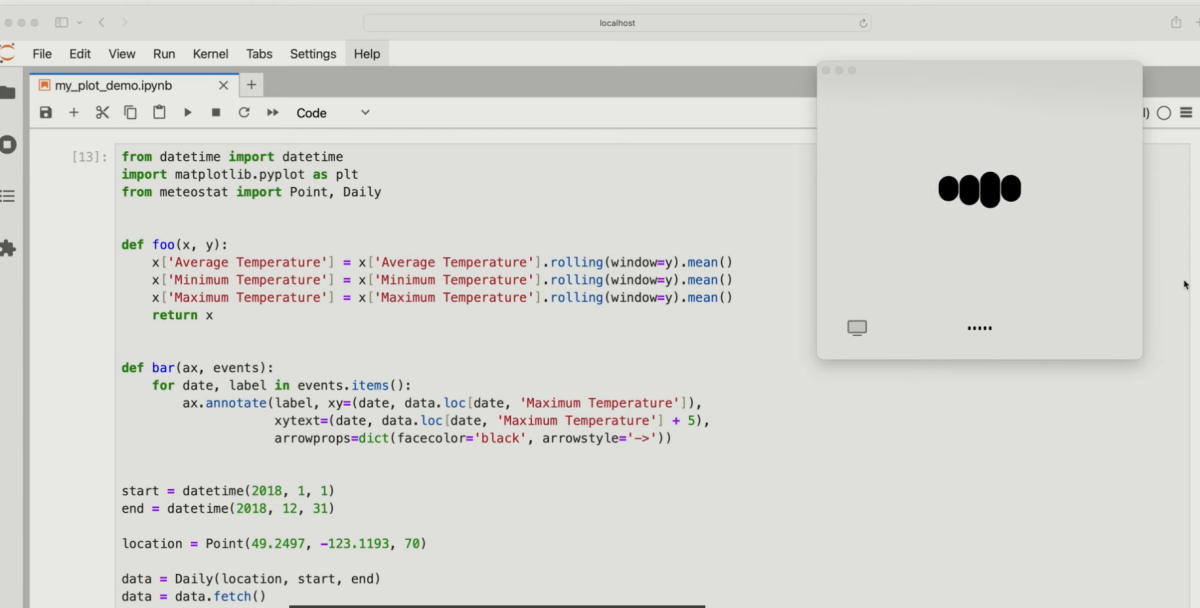Cut the selected cell with scissors icon
1200x608 pixels.
pos(102,113)
